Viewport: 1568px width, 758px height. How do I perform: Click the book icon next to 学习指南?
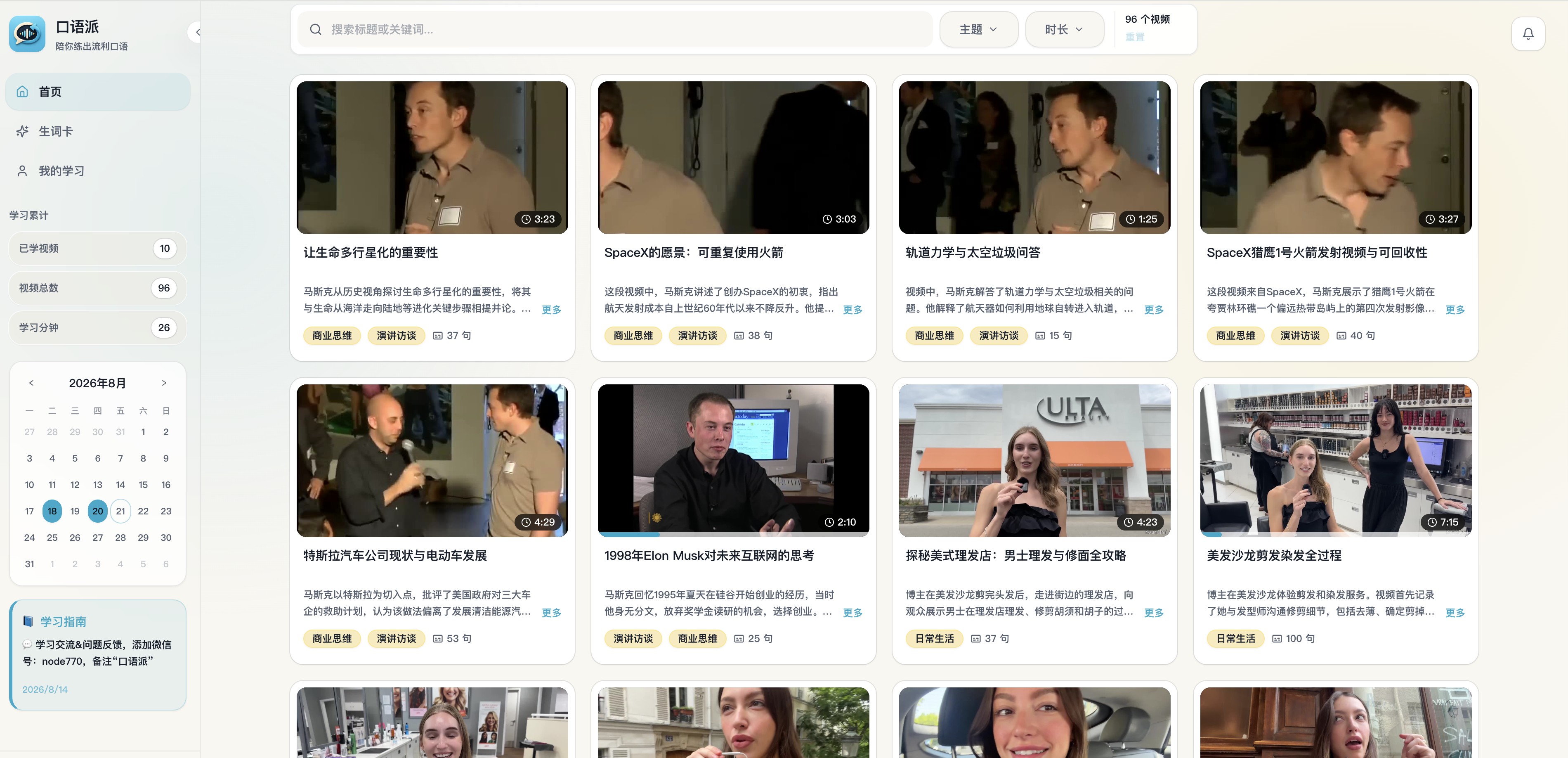pos(27,621)
